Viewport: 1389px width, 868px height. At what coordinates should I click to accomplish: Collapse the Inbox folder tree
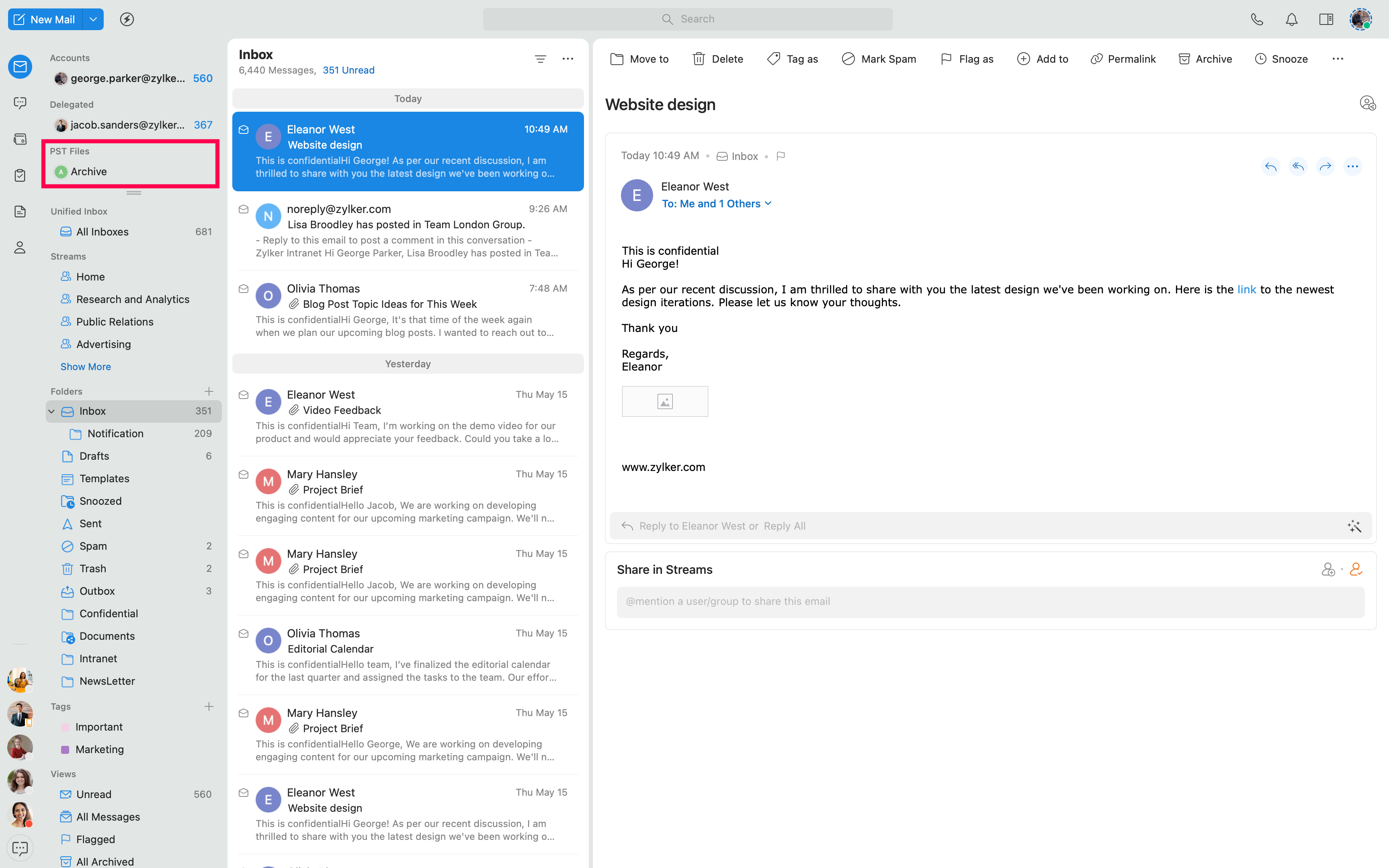tap(52, 411)
